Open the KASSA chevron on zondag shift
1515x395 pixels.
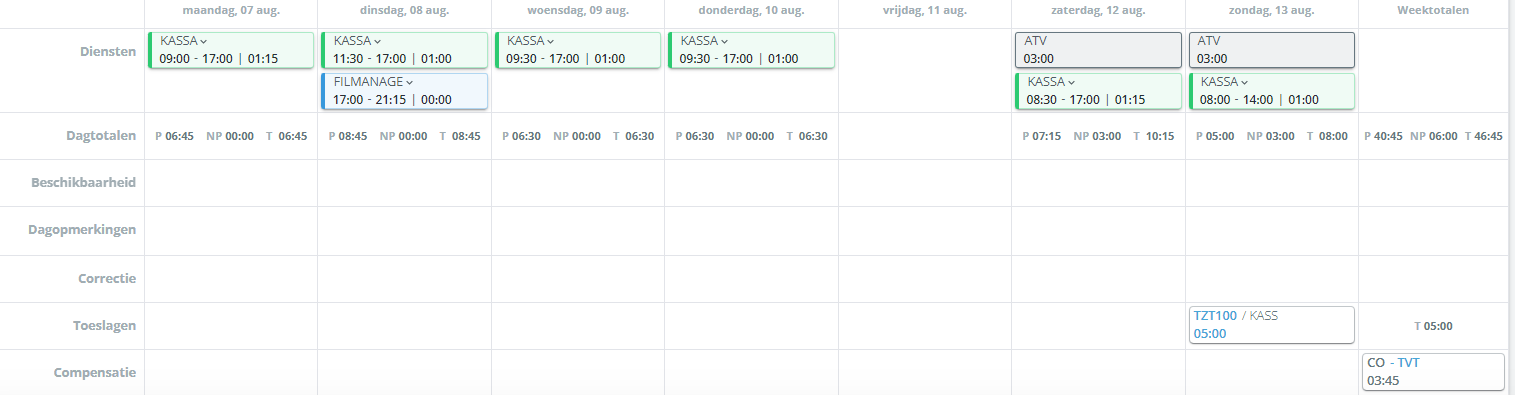tap(1245, 83)
